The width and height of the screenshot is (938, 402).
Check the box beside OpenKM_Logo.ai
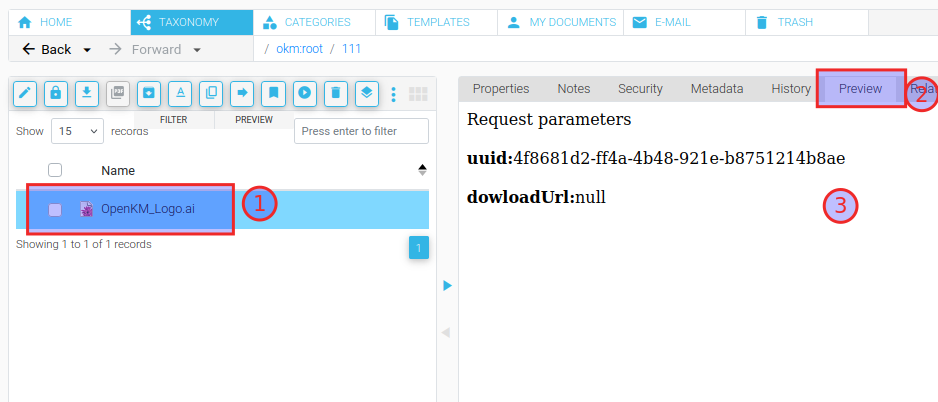[55, 209]
